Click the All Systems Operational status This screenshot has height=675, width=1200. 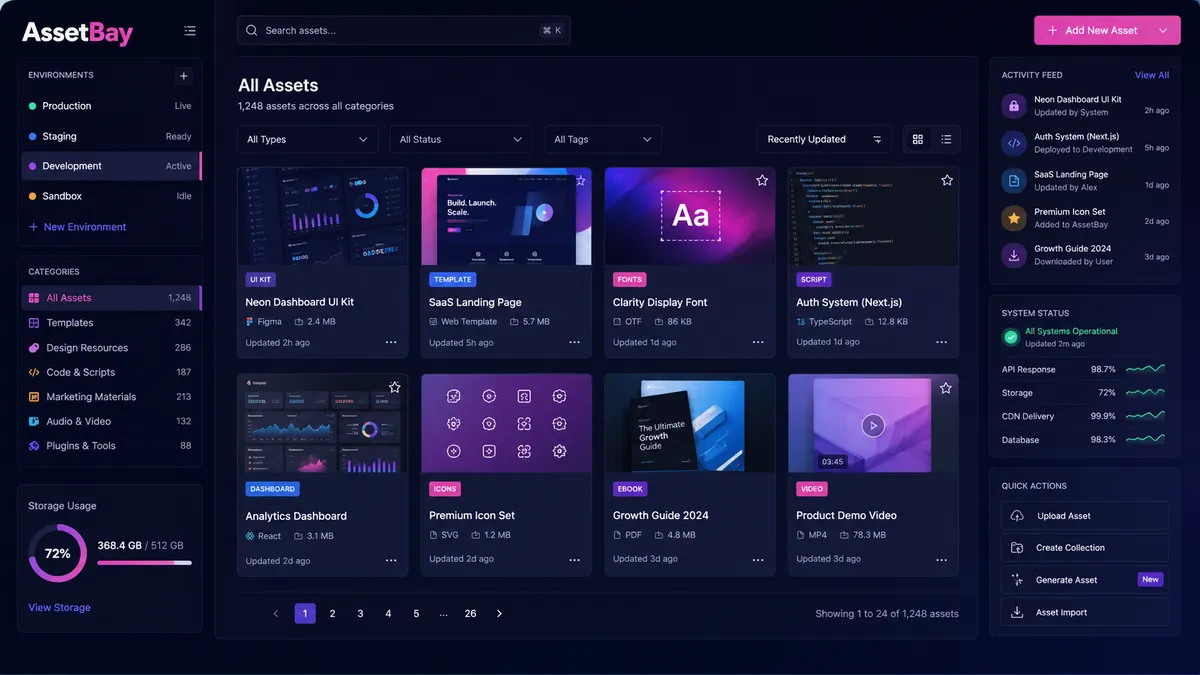1071,331
